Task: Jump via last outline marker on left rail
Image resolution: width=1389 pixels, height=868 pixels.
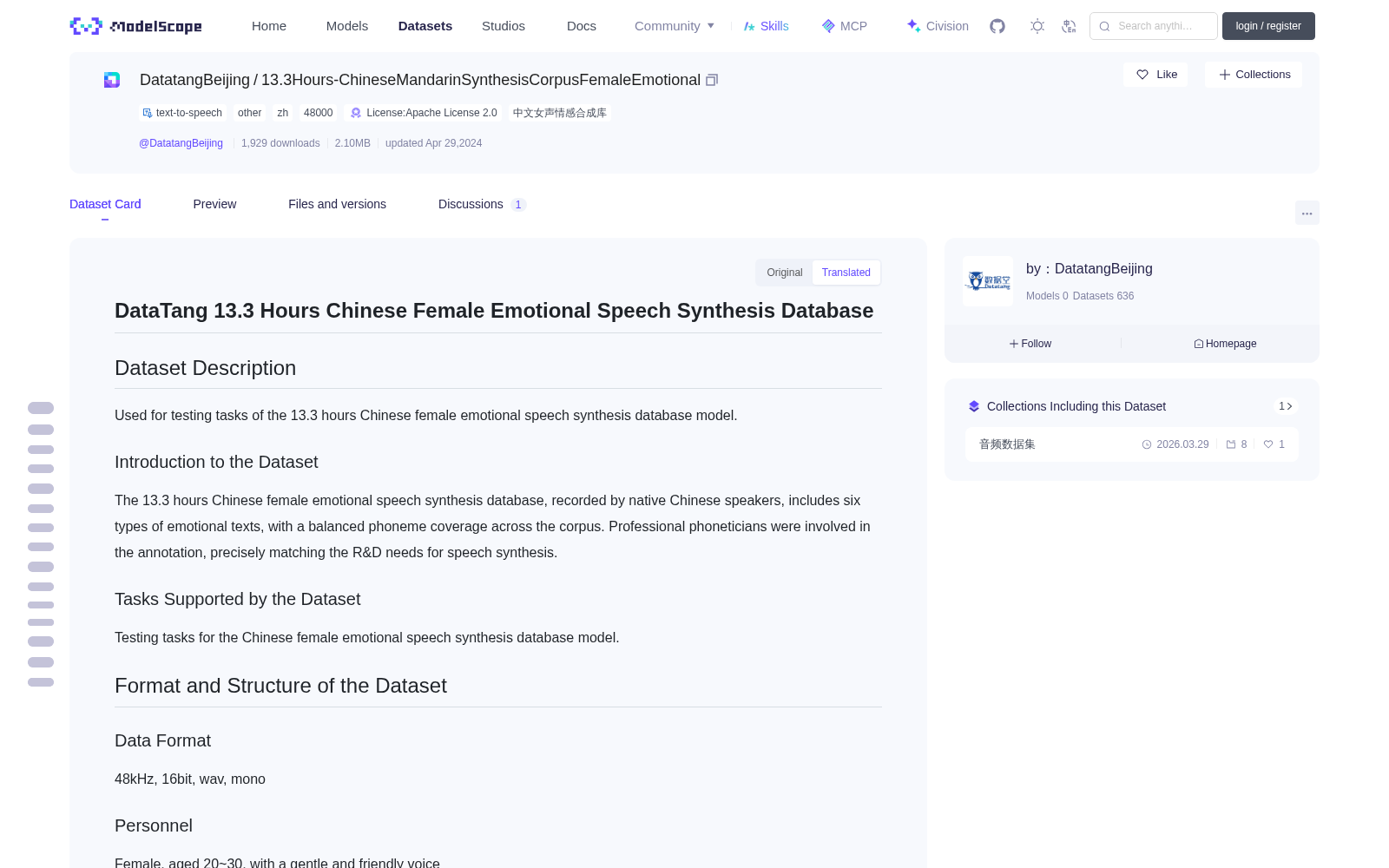Action: click(x=41, y=682)
